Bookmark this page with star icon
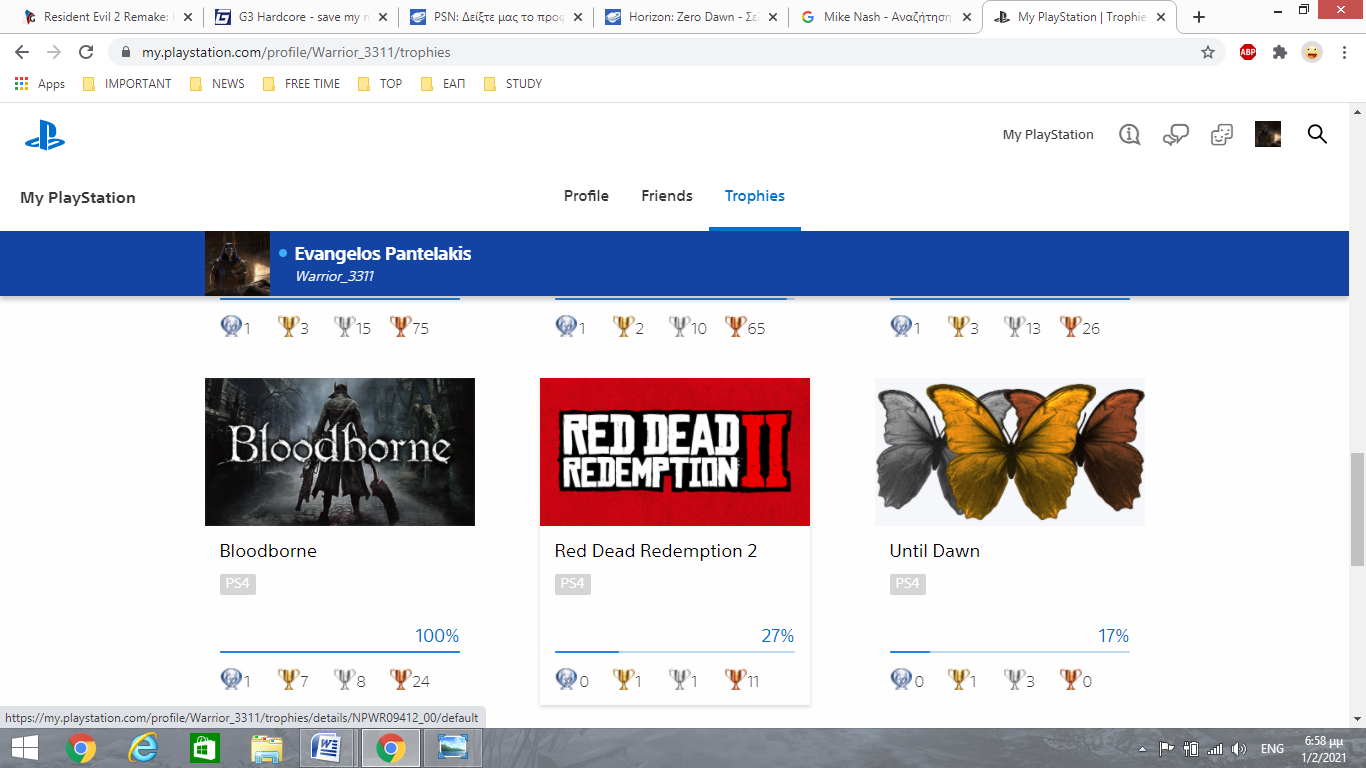1366x768 pixels. pyautogui.click(x=1208, y=52)
